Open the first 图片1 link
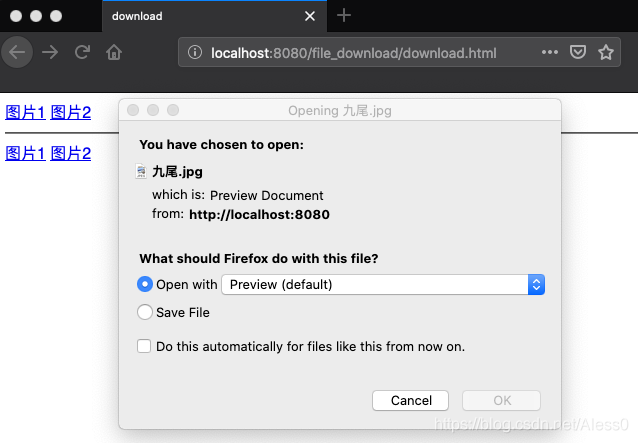This screenshot has height=443, width=638. pos(25,112)
